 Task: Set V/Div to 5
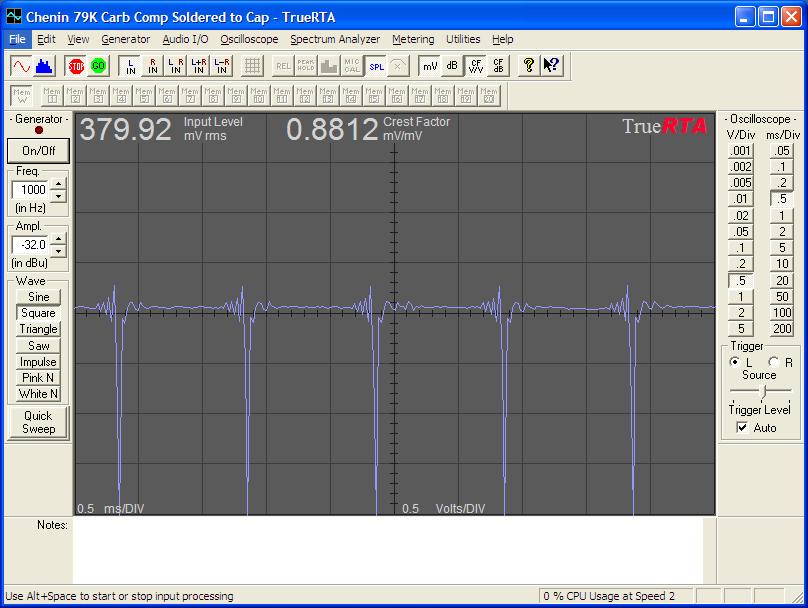point(740,328)
